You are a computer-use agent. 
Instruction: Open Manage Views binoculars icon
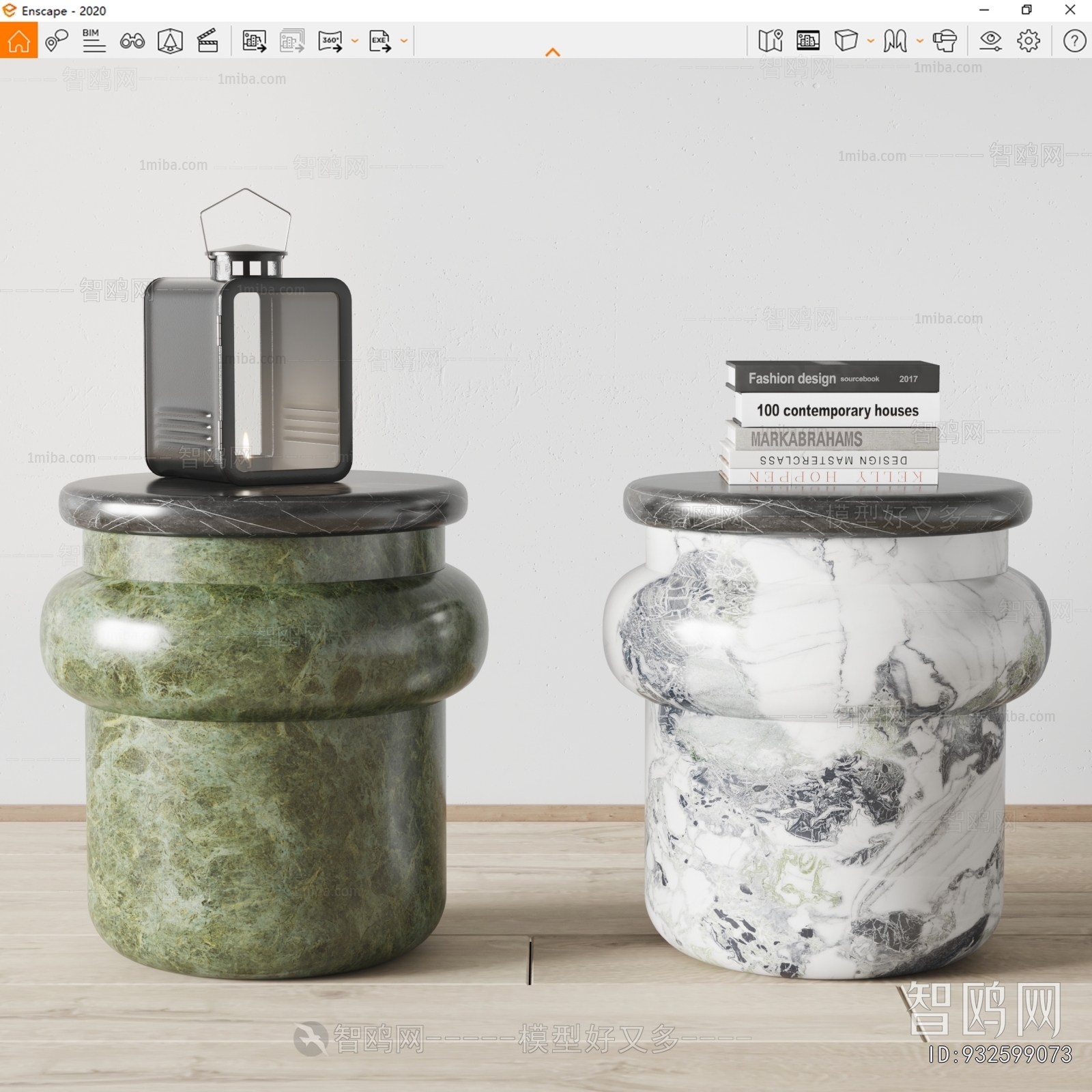coord(132,42)
